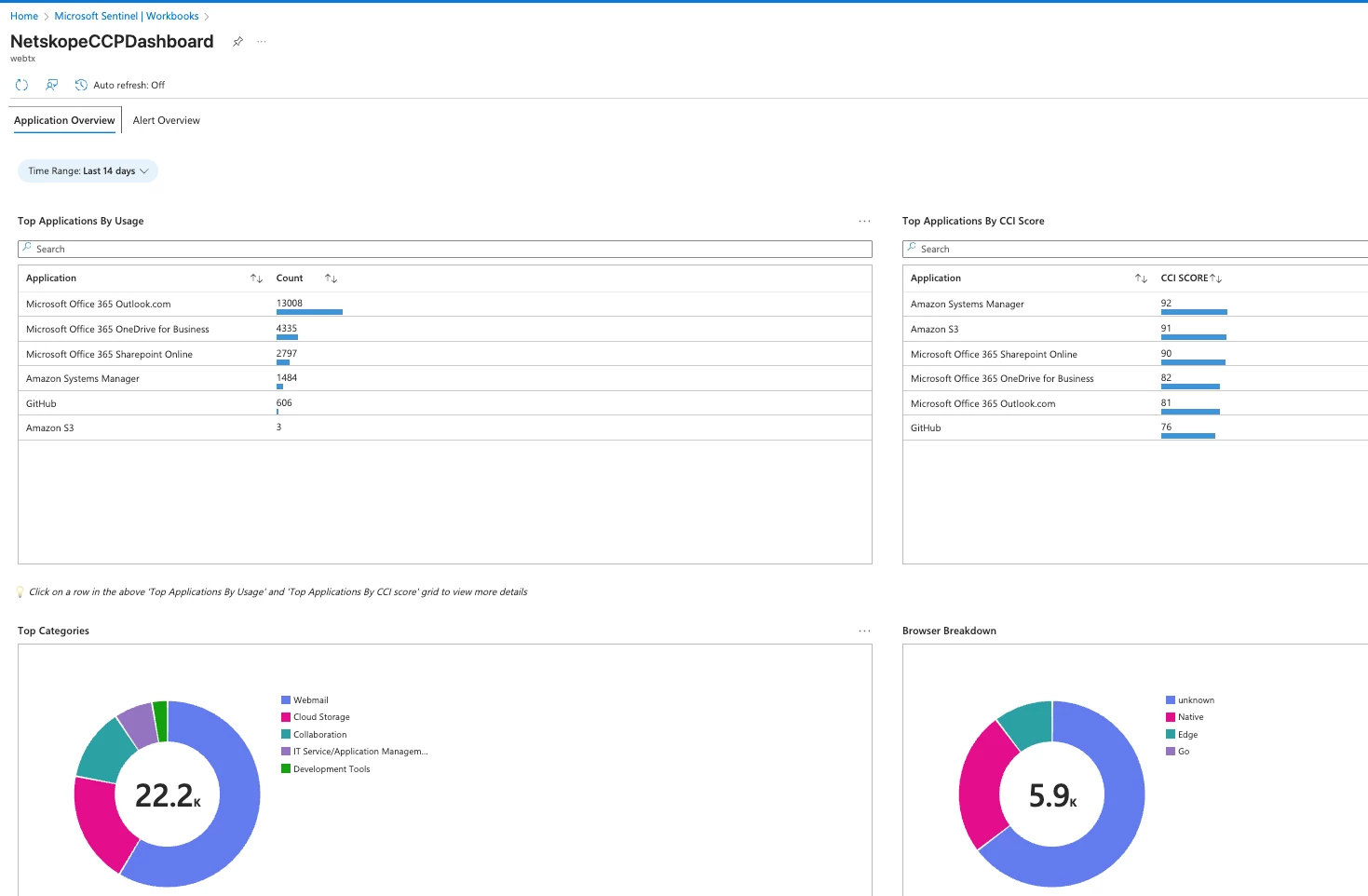Image resolution: width=1368 pixels, height=896 pixels.
Task: Select Outlook.com row in CCI Score table
Action: tap(1135, 403)
